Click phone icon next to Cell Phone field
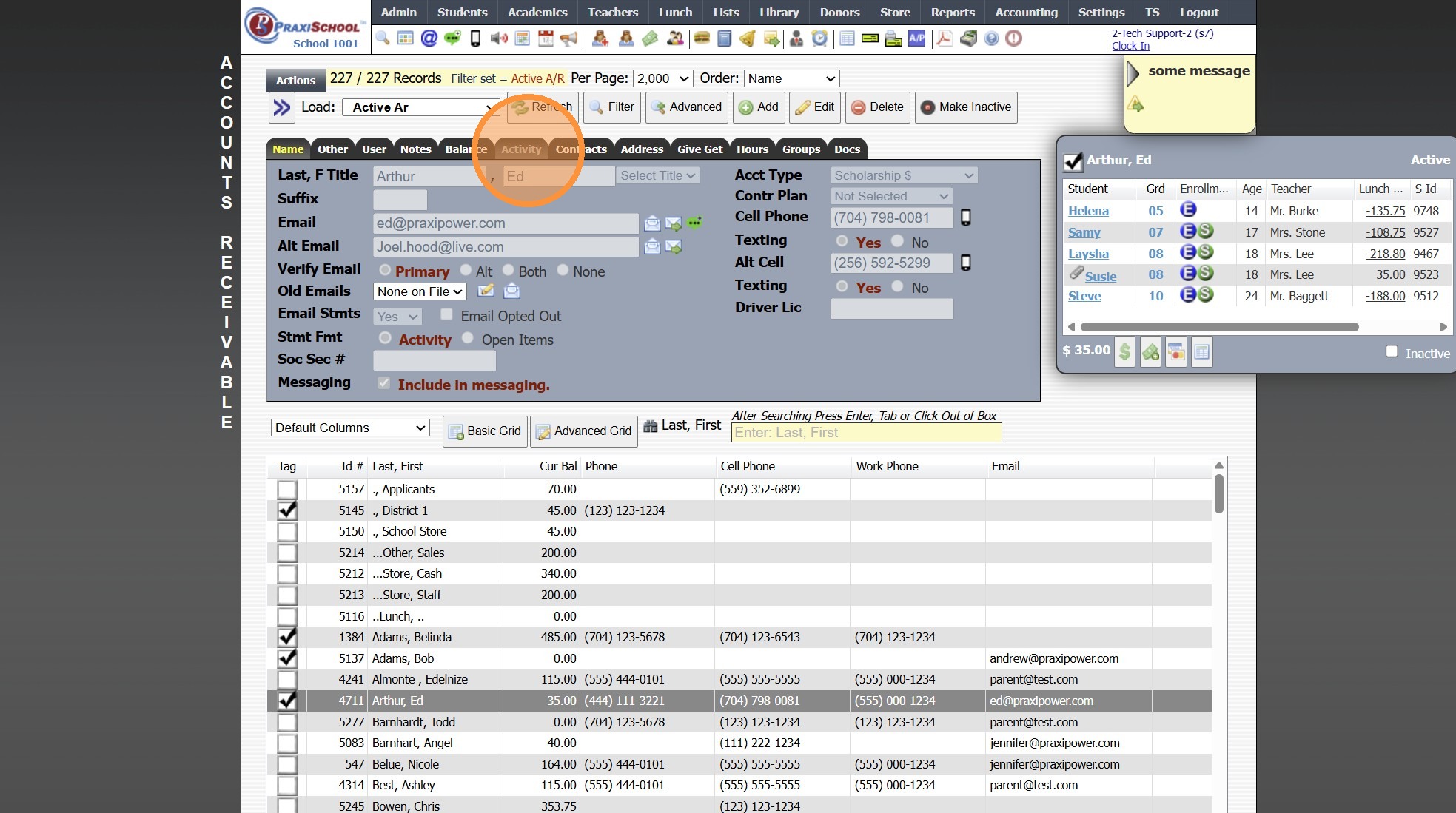 tap(965, 217)
